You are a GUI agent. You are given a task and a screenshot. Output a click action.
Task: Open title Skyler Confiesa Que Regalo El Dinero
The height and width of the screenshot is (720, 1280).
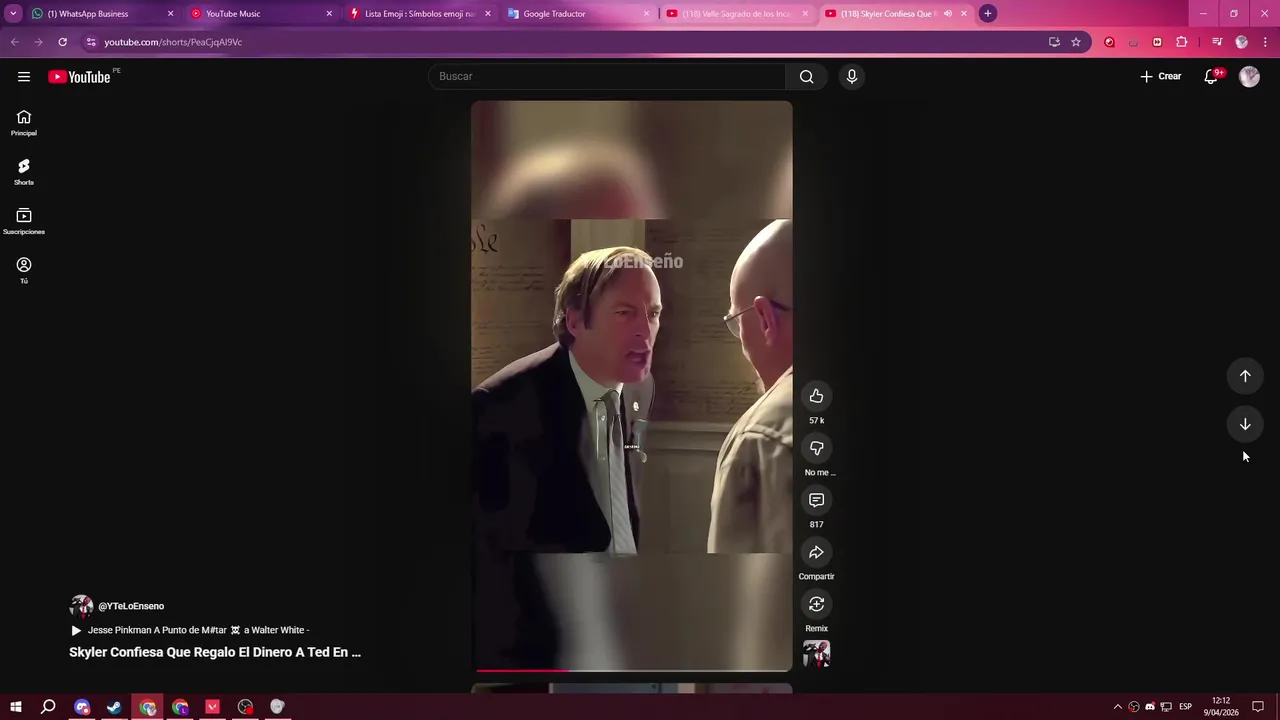point(215,652)
